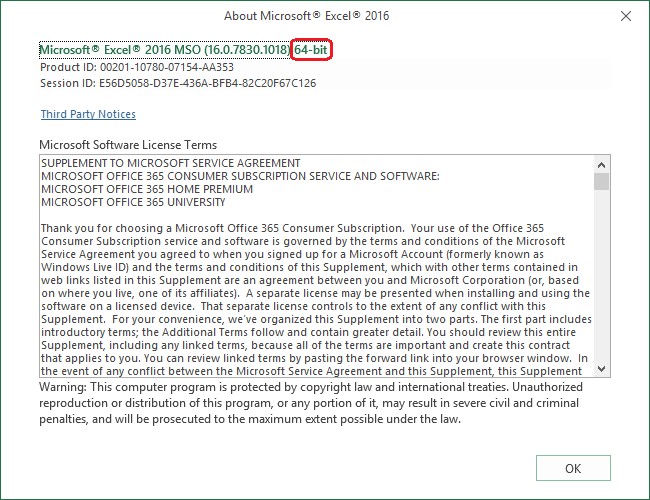The width and height of the screenshot is (650, 500).
Task: Confirm the dialog with the OK button
Action: click(x=573, y=468)
